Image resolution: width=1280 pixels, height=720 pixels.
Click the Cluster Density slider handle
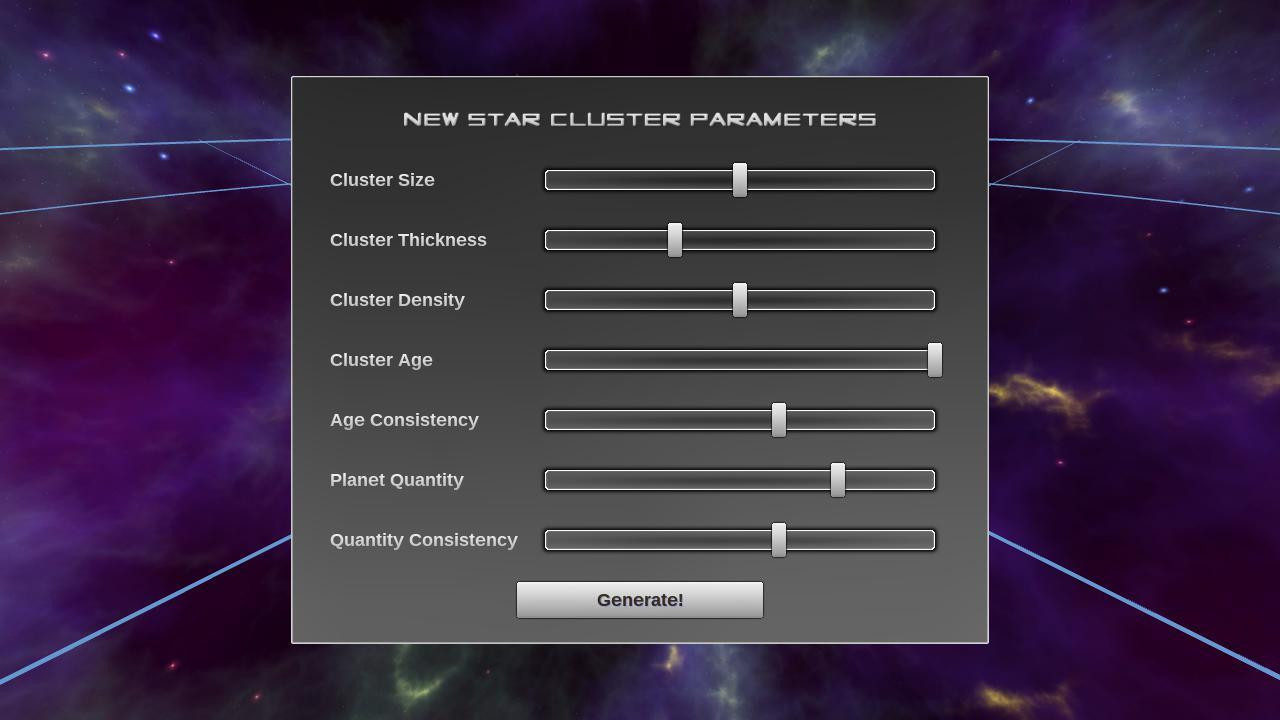(x=740, y=300)
